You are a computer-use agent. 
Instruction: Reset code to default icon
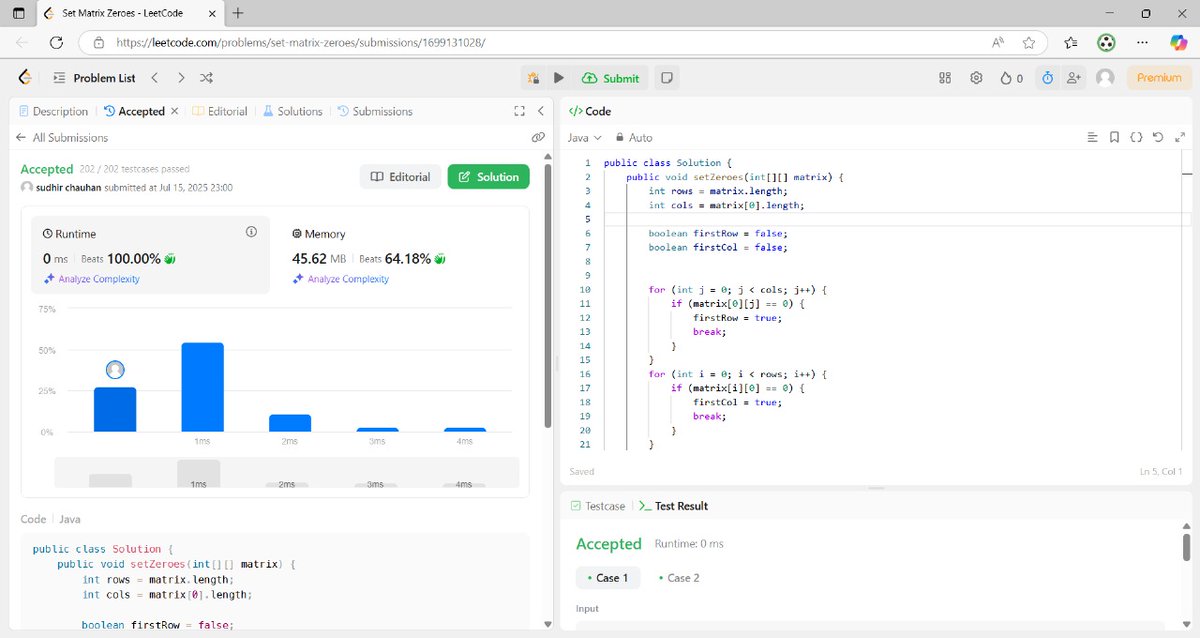pyautogui.click(x=1158, y=138)
